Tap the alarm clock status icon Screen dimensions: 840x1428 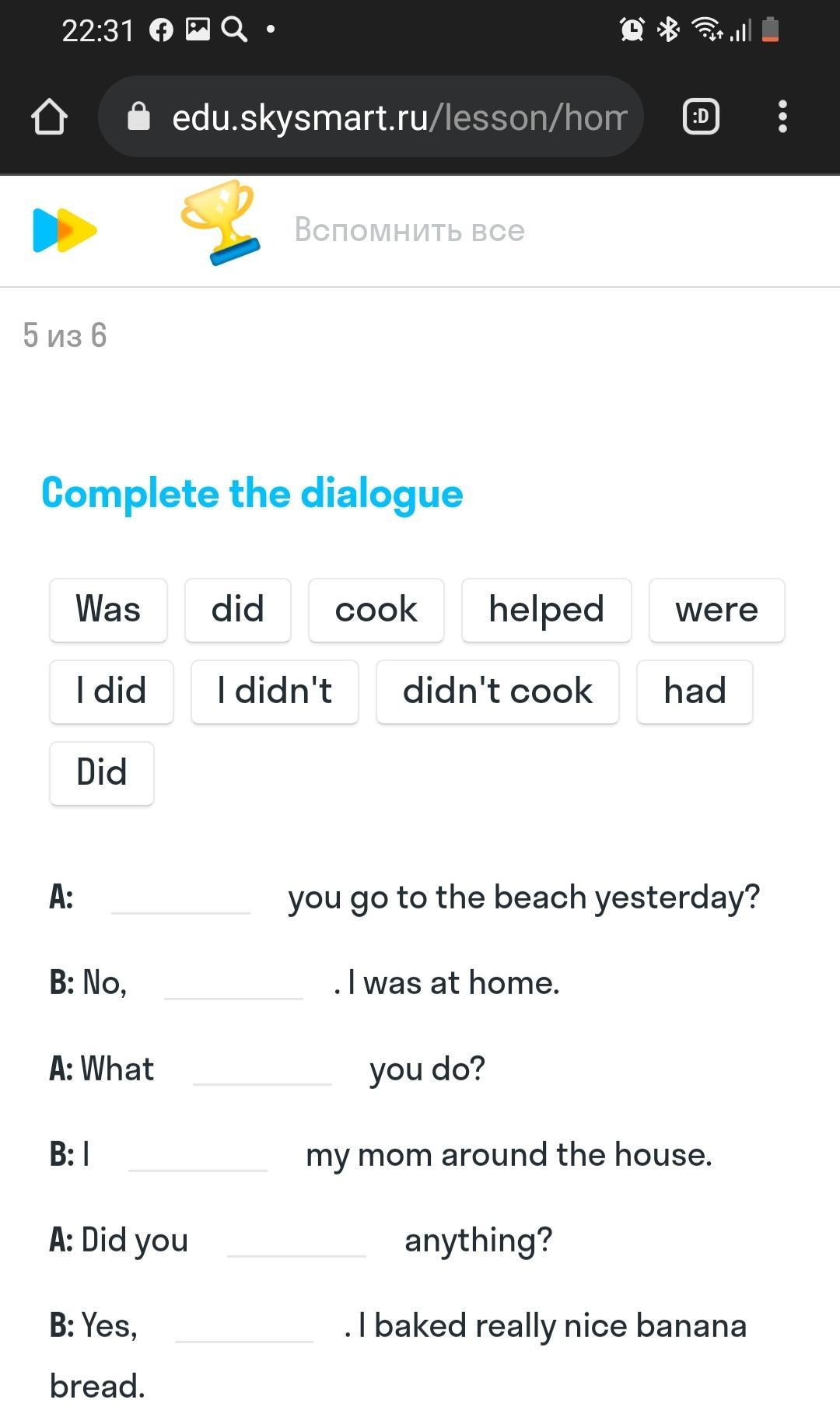pos(632,30)
